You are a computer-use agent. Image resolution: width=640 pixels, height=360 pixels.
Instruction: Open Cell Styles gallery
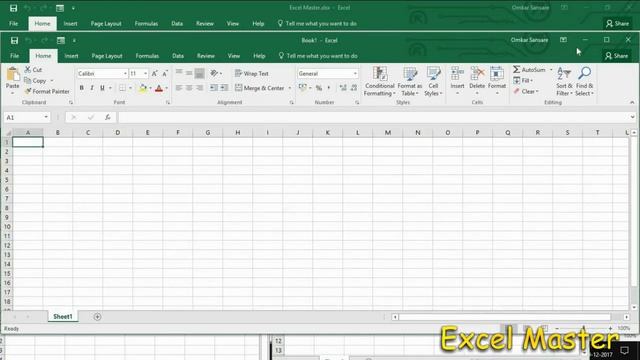(x=433, y=82)
